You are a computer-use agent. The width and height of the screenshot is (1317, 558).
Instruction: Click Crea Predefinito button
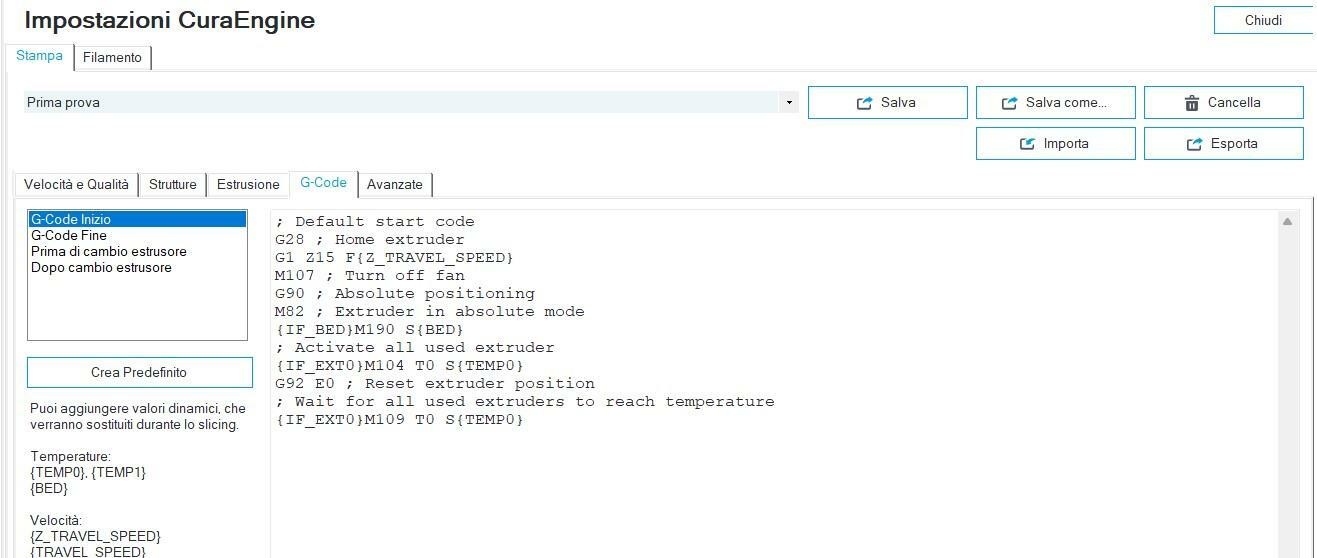click(x=139, y=372)
